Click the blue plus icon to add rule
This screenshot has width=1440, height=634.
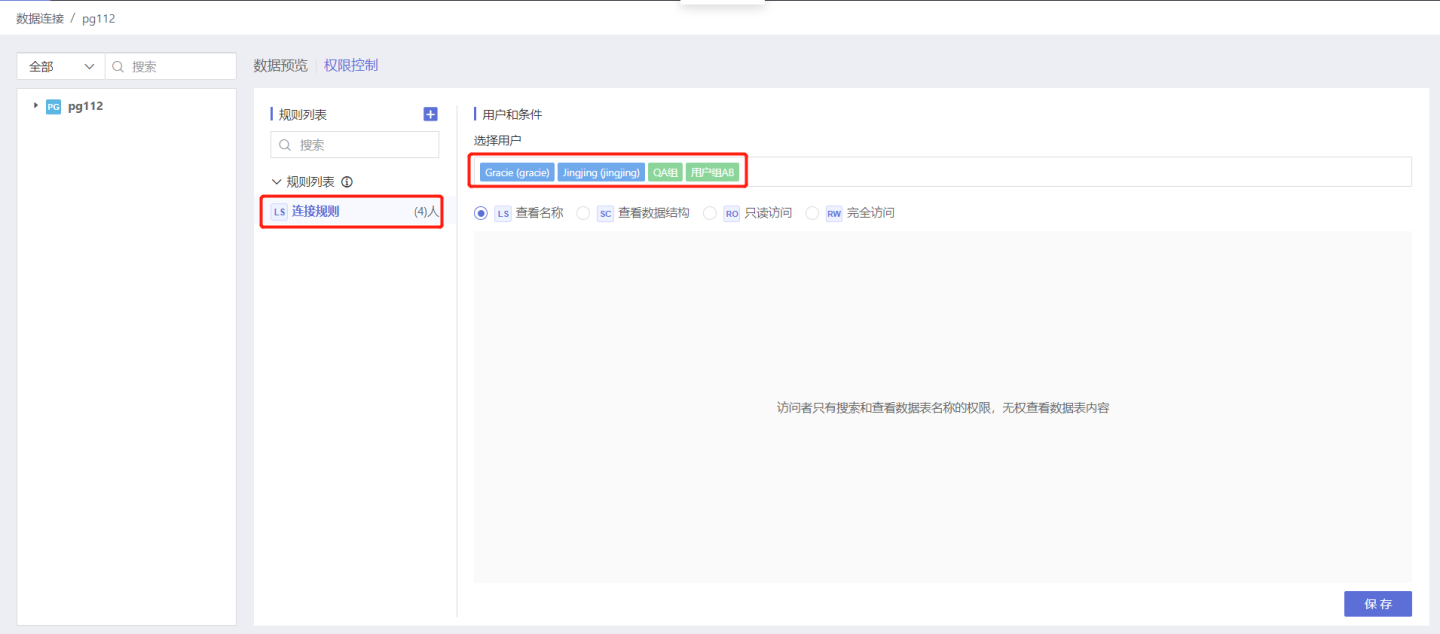430,115
